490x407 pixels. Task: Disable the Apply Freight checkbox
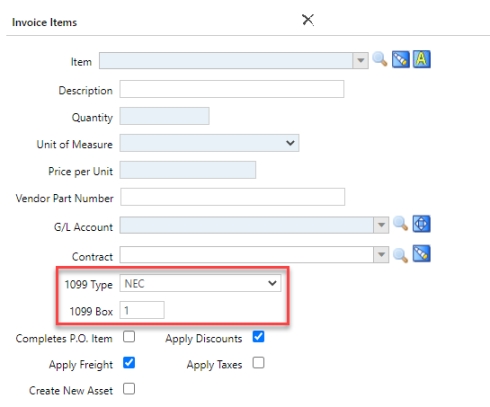[x=129, y=363]
